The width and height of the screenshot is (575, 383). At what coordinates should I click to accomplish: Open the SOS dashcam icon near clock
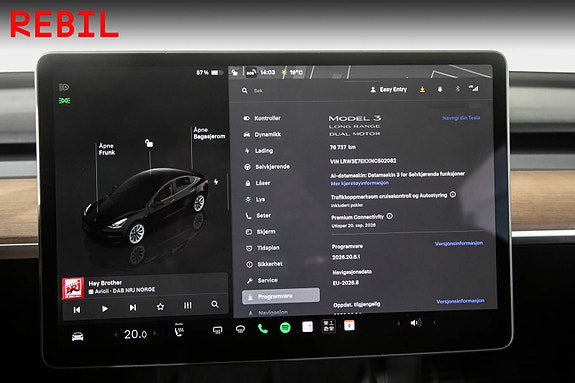[251, 72]
